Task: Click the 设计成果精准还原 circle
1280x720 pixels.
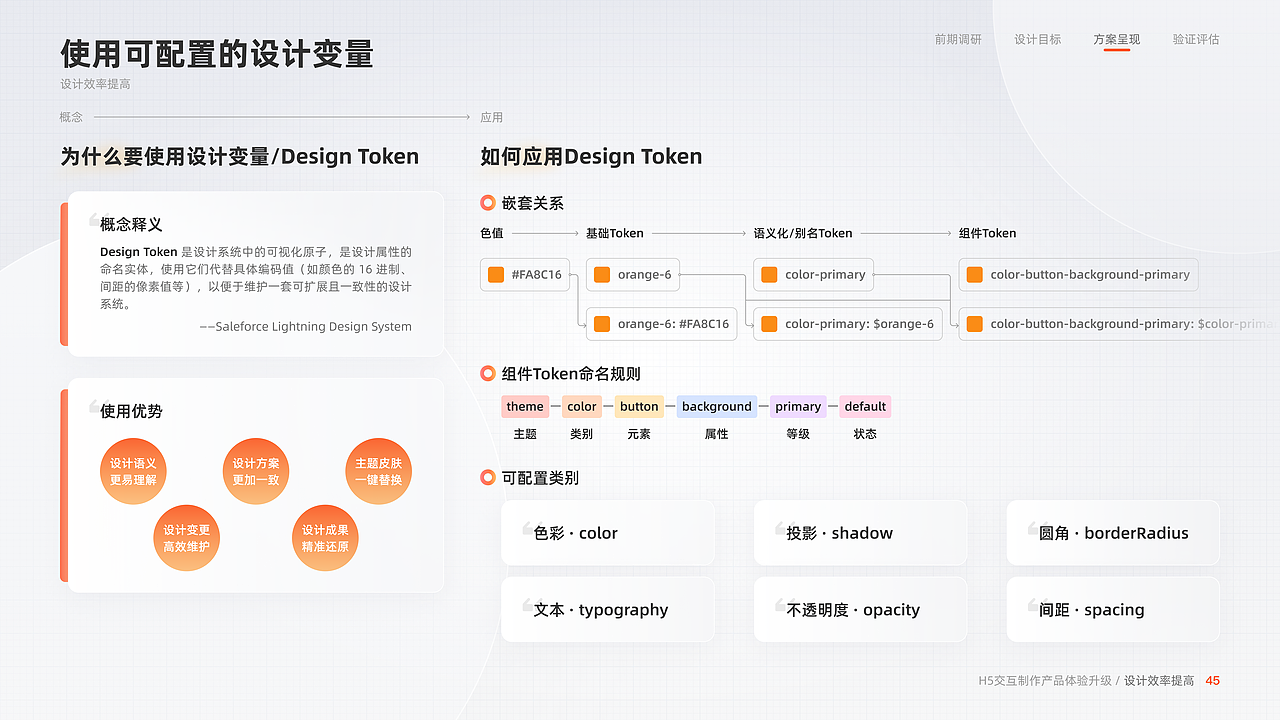Action: (325, 538)
